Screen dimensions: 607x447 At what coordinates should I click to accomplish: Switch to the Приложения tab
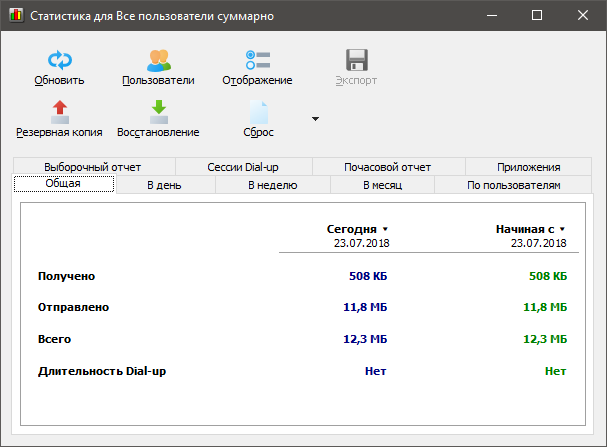click(x=529, y=167)
